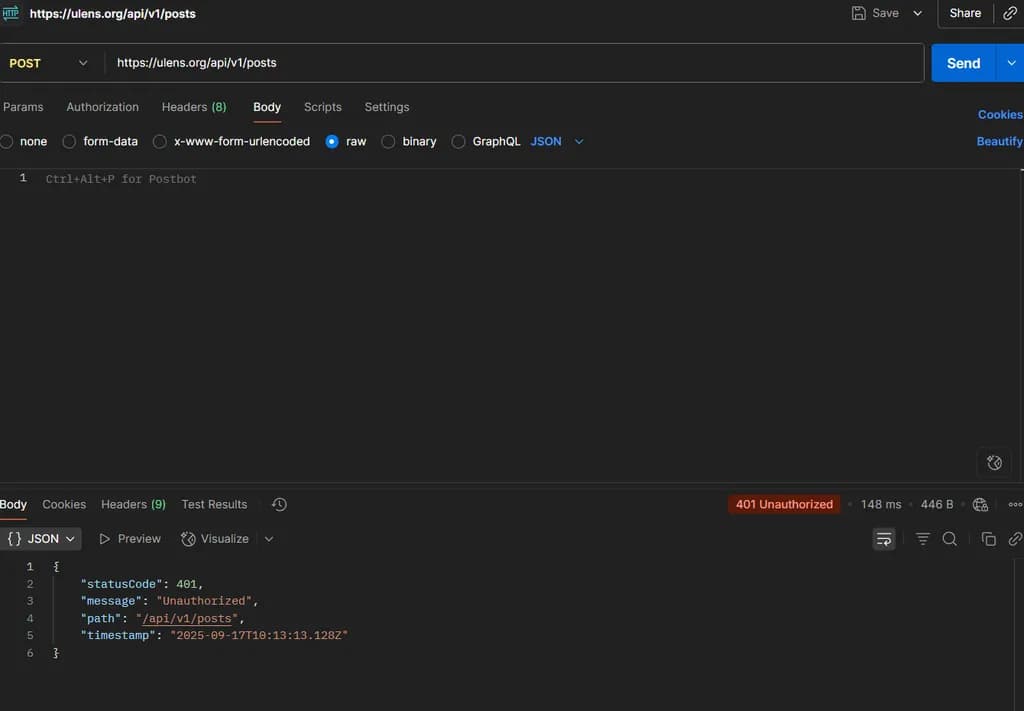Expand the Send button arrow options
The image size is (1024, 711).
[x=1010, y=63]
